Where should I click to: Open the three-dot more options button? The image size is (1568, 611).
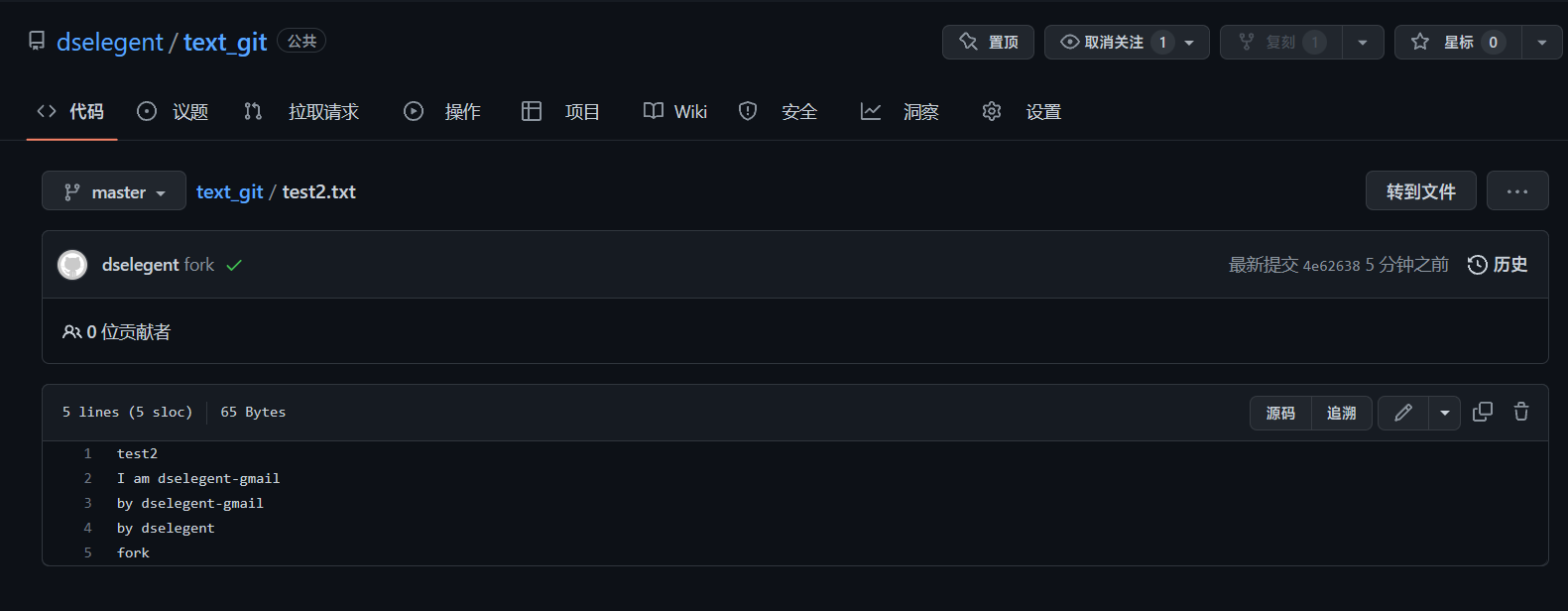tap(1517, 191)
